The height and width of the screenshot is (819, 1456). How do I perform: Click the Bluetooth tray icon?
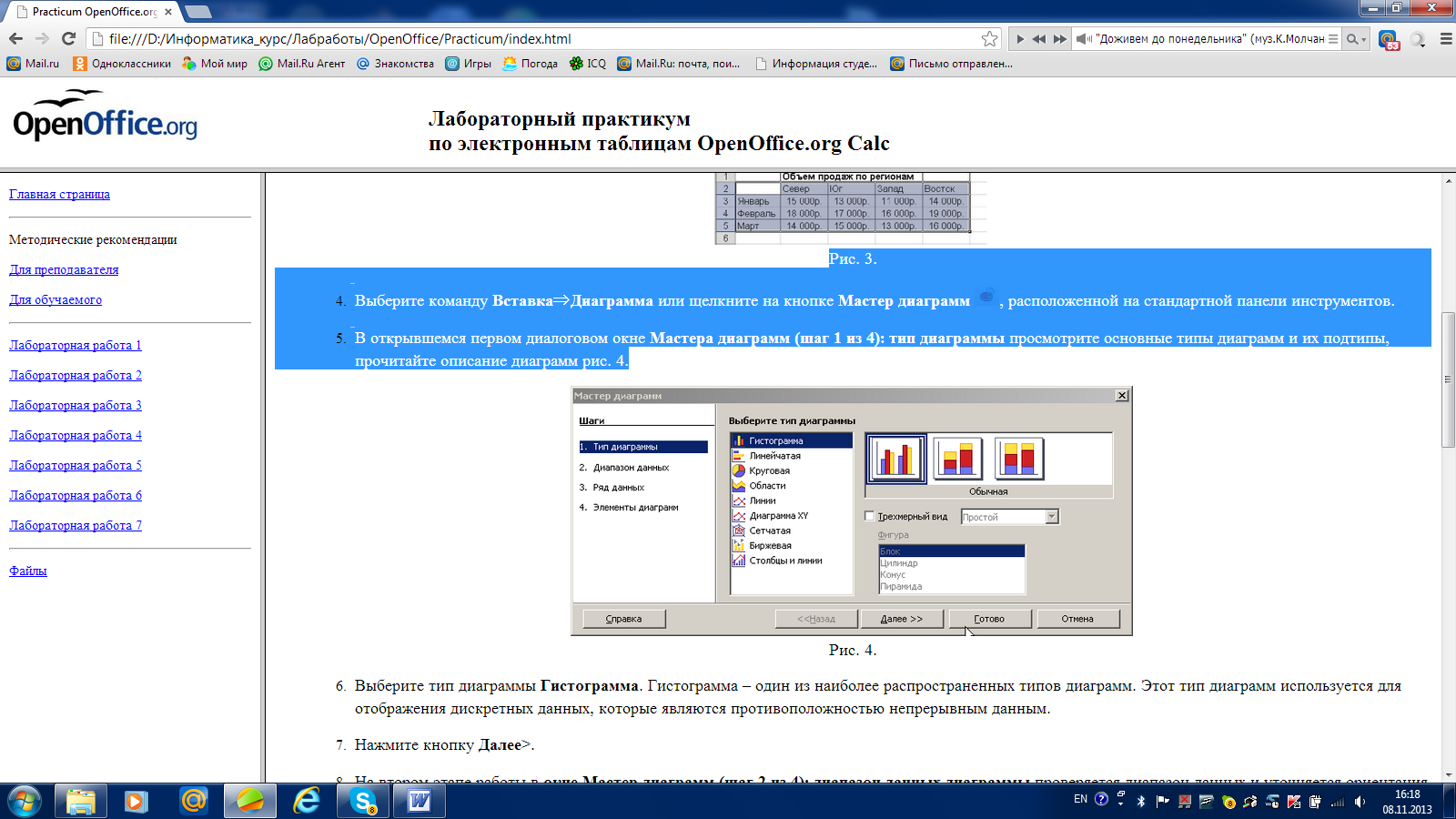[x=1141, y=802]
